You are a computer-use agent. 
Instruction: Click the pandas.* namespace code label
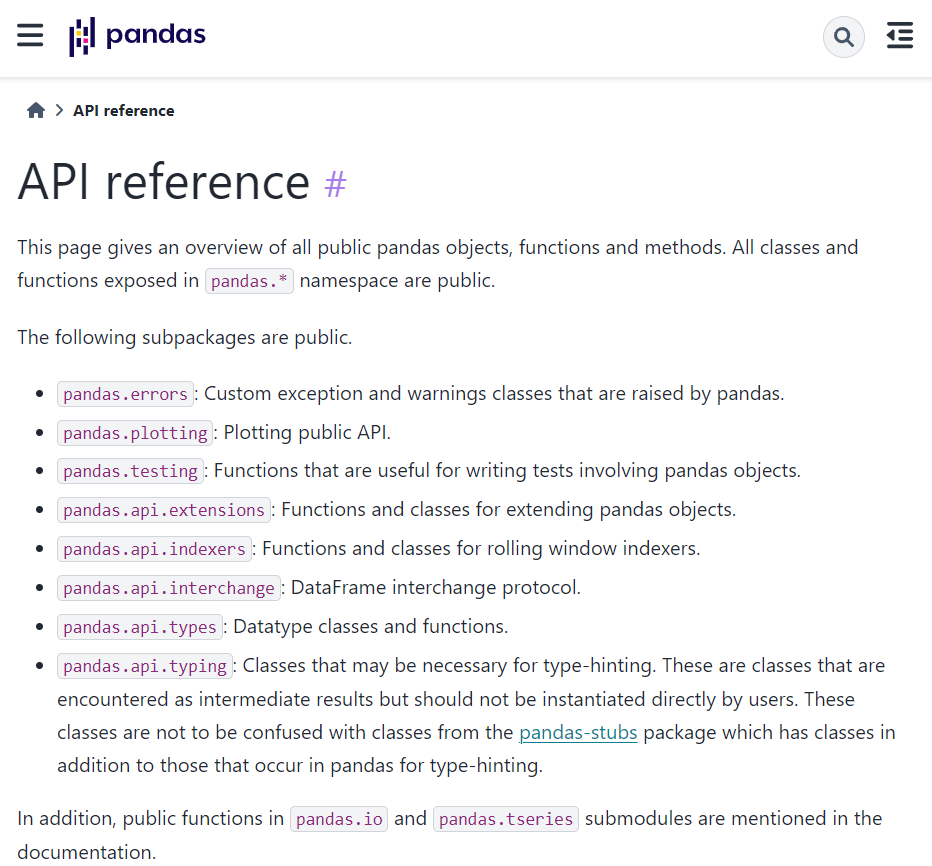(x=249, y=281)
